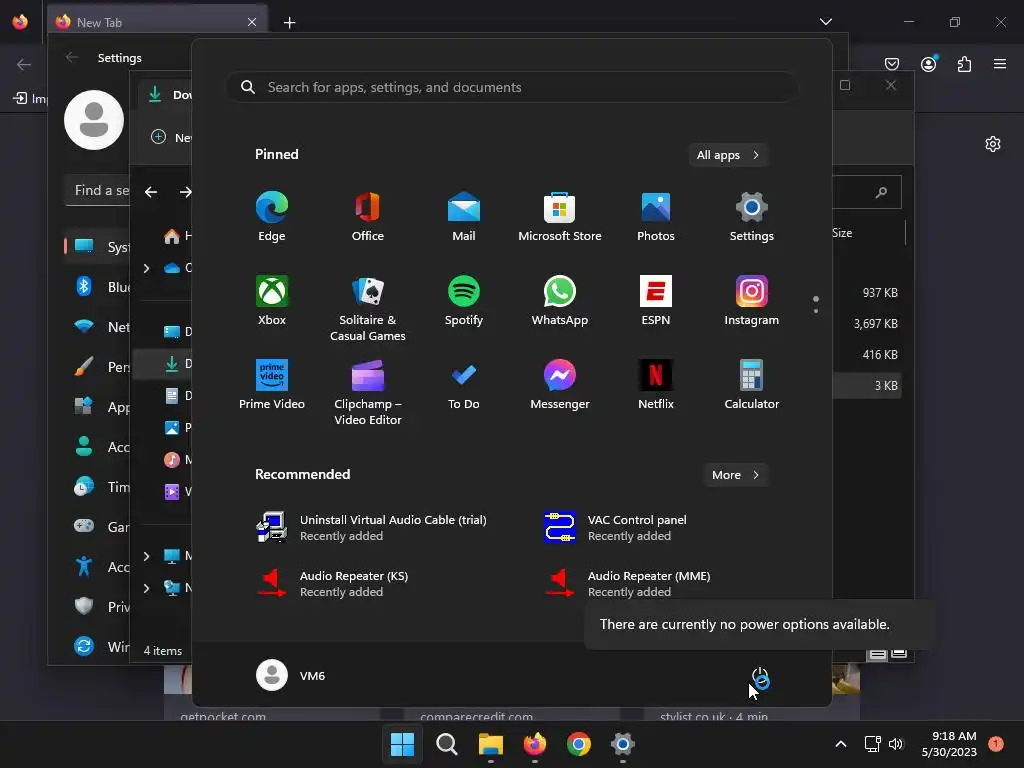Viewport: 1024px width, 768px height.
Task: Personalize the Firefox new tab page
Action: pos(993,144)
